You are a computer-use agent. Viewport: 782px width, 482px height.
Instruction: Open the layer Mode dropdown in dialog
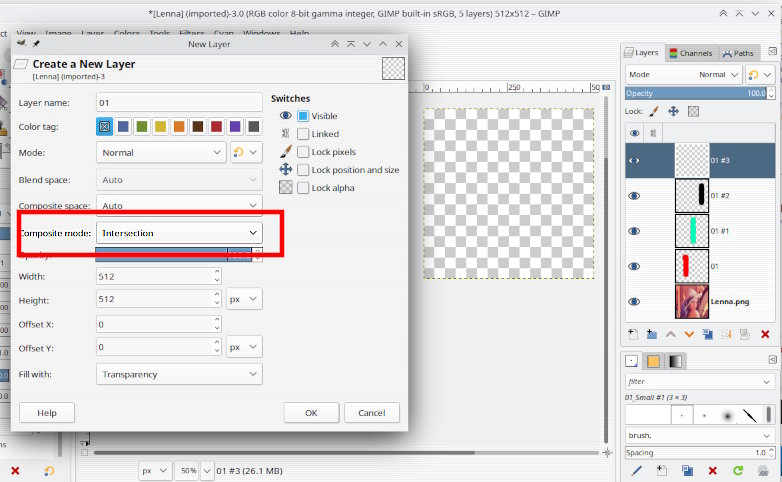[x=161, y=153]
